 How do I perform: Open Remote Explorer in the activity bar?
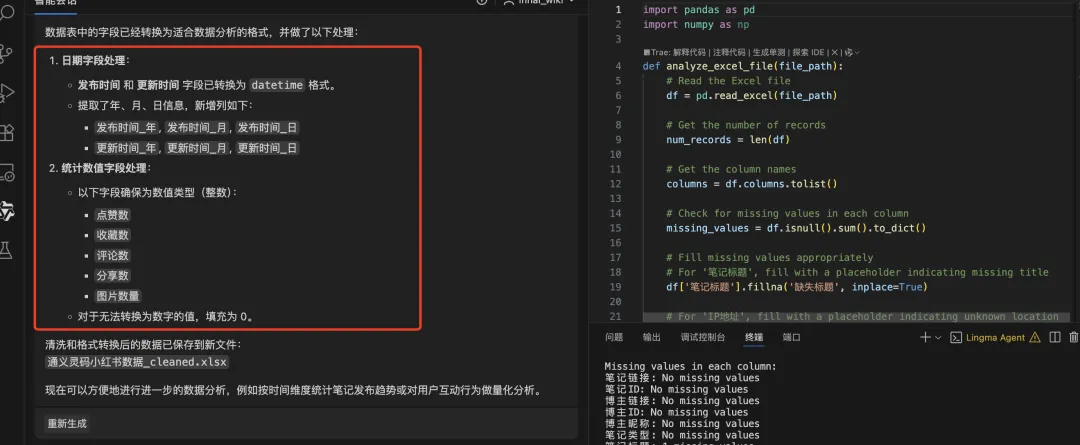point(6,172)
